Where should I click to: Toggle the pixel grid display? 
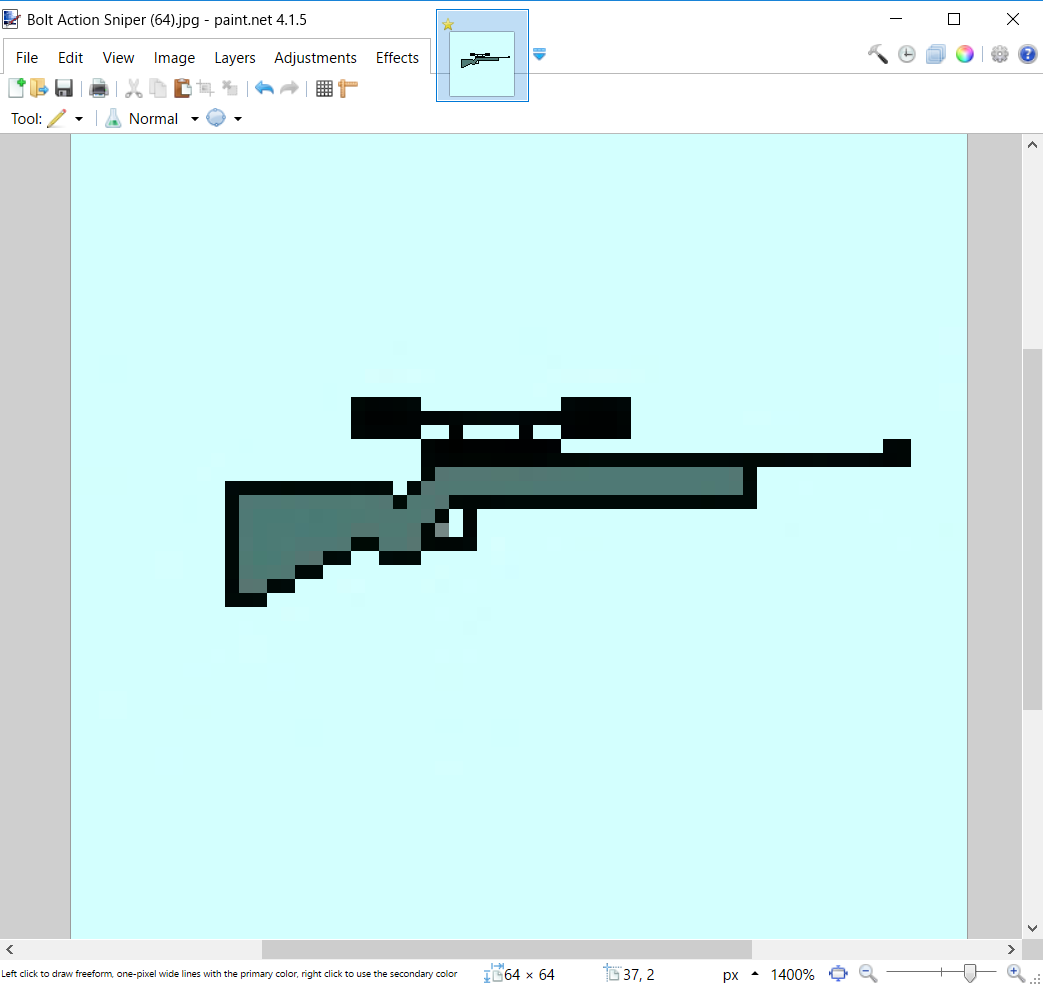point(324,88)
